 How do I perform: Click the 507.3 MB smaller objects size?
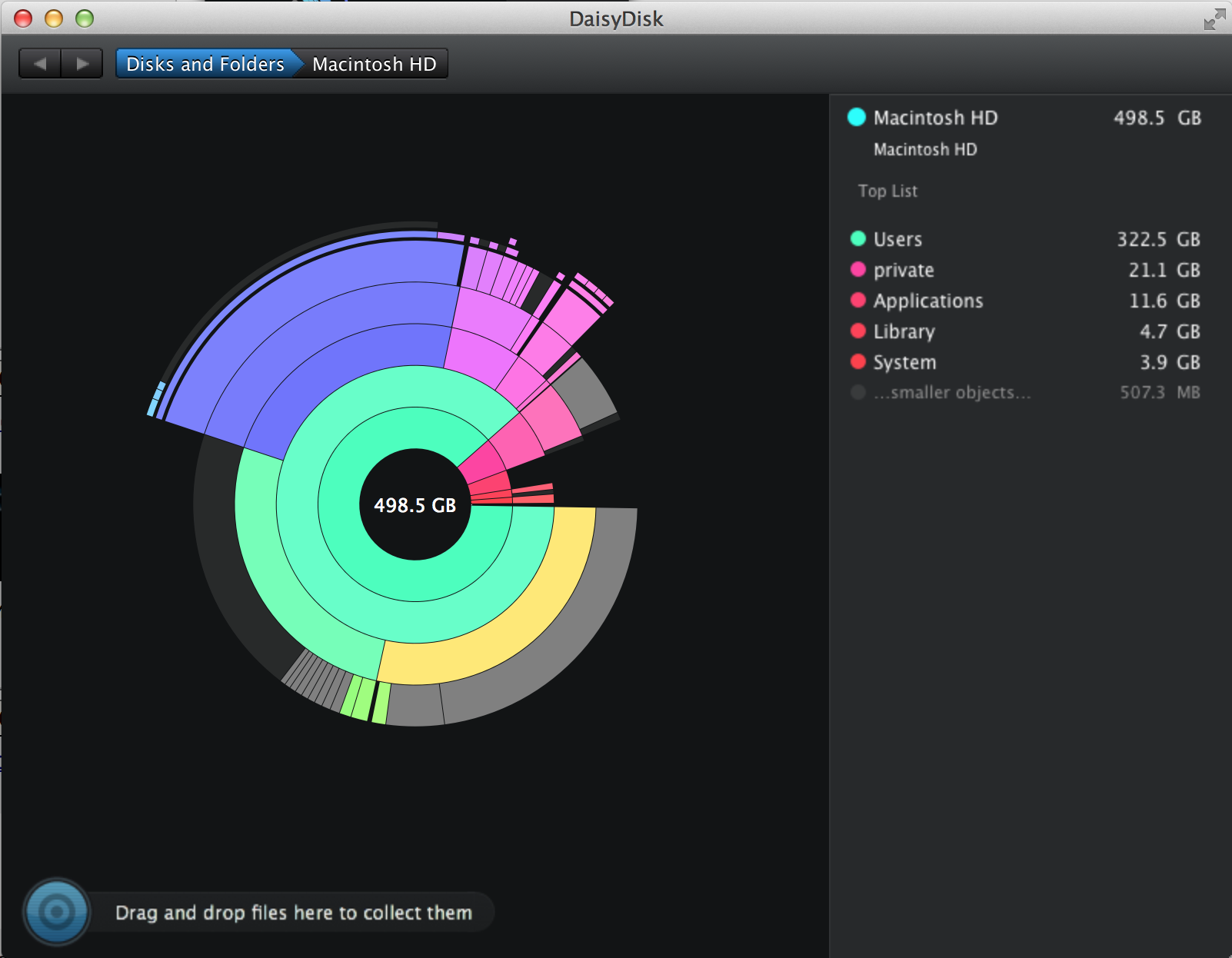[1160, 392]
